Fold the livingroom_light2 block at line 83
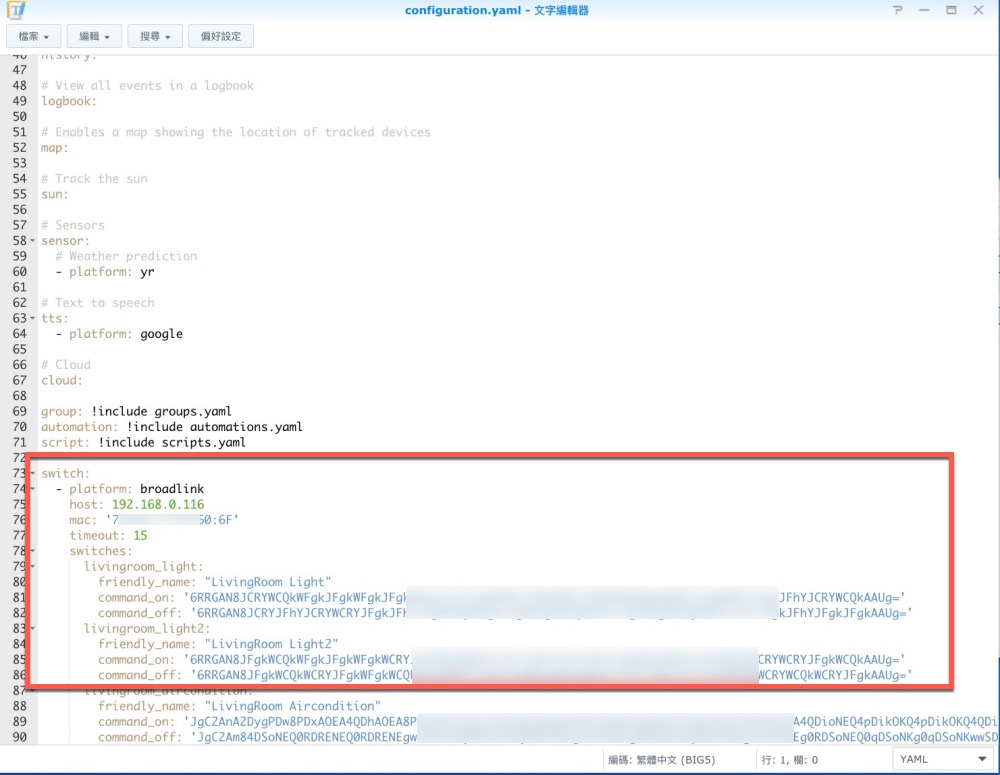Screen dimensions: 1000x775 click(x=34, y=629)
